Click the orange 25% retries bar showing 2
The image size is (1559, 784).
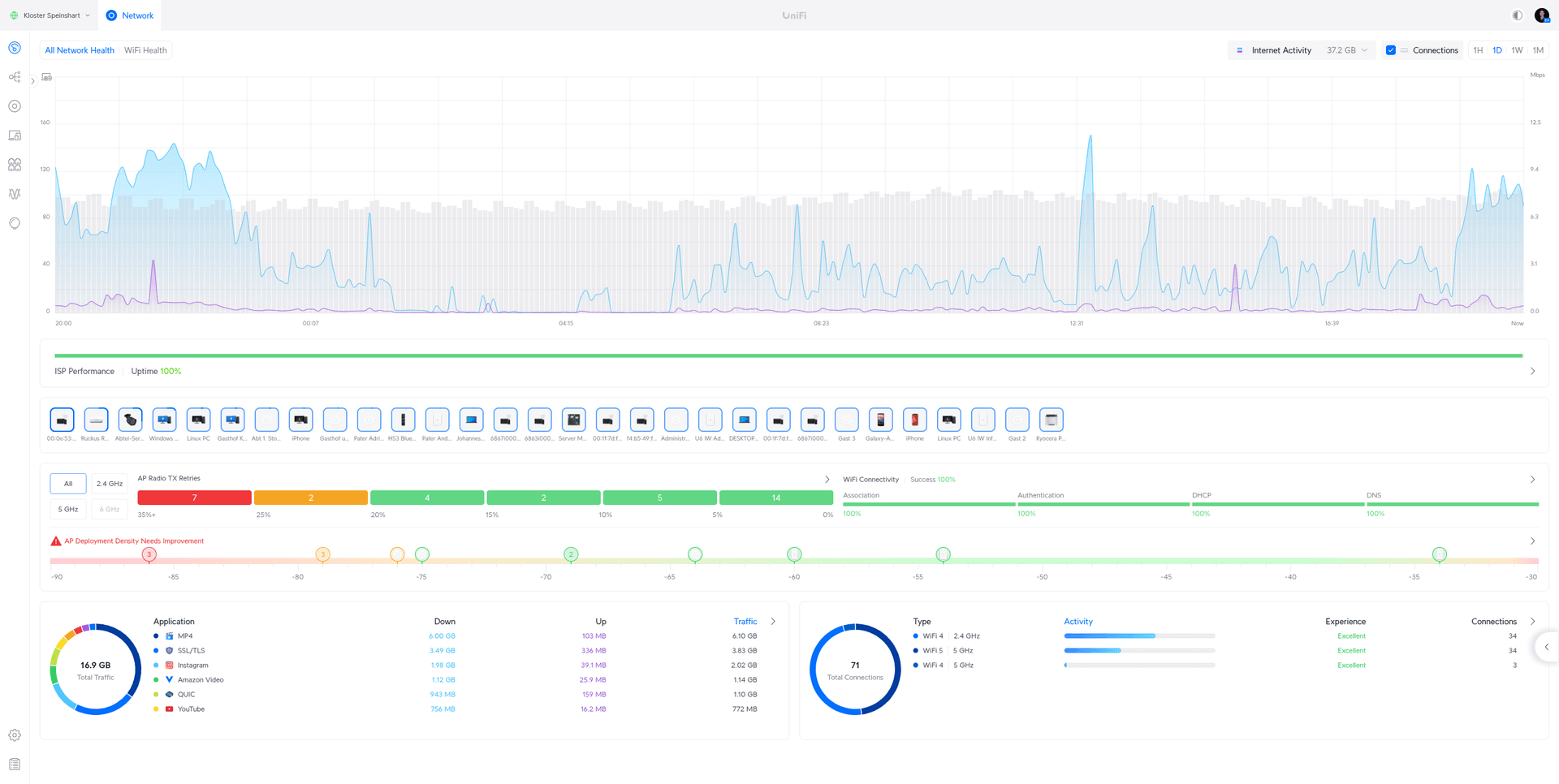tap(311, 498)
